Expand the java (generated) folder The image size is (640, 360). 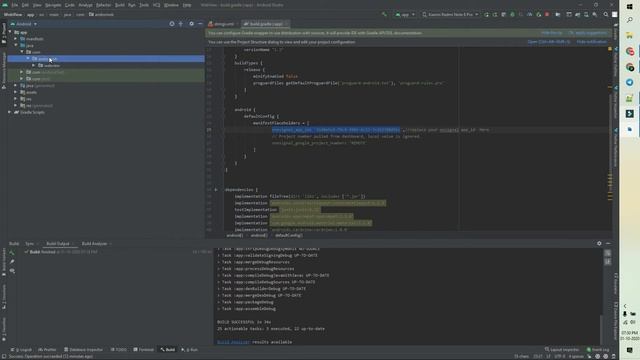click(16, 86)
